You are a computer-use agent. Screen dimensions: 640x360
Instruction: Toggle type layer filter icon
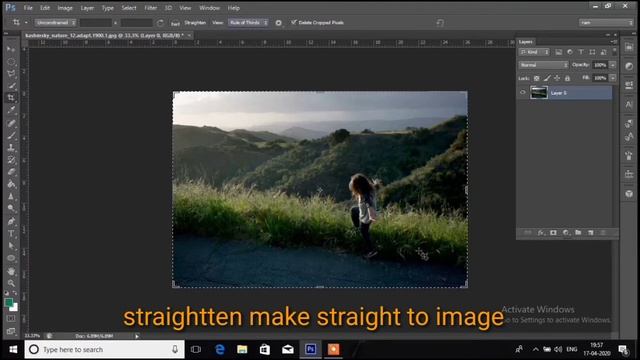[581, 52]
